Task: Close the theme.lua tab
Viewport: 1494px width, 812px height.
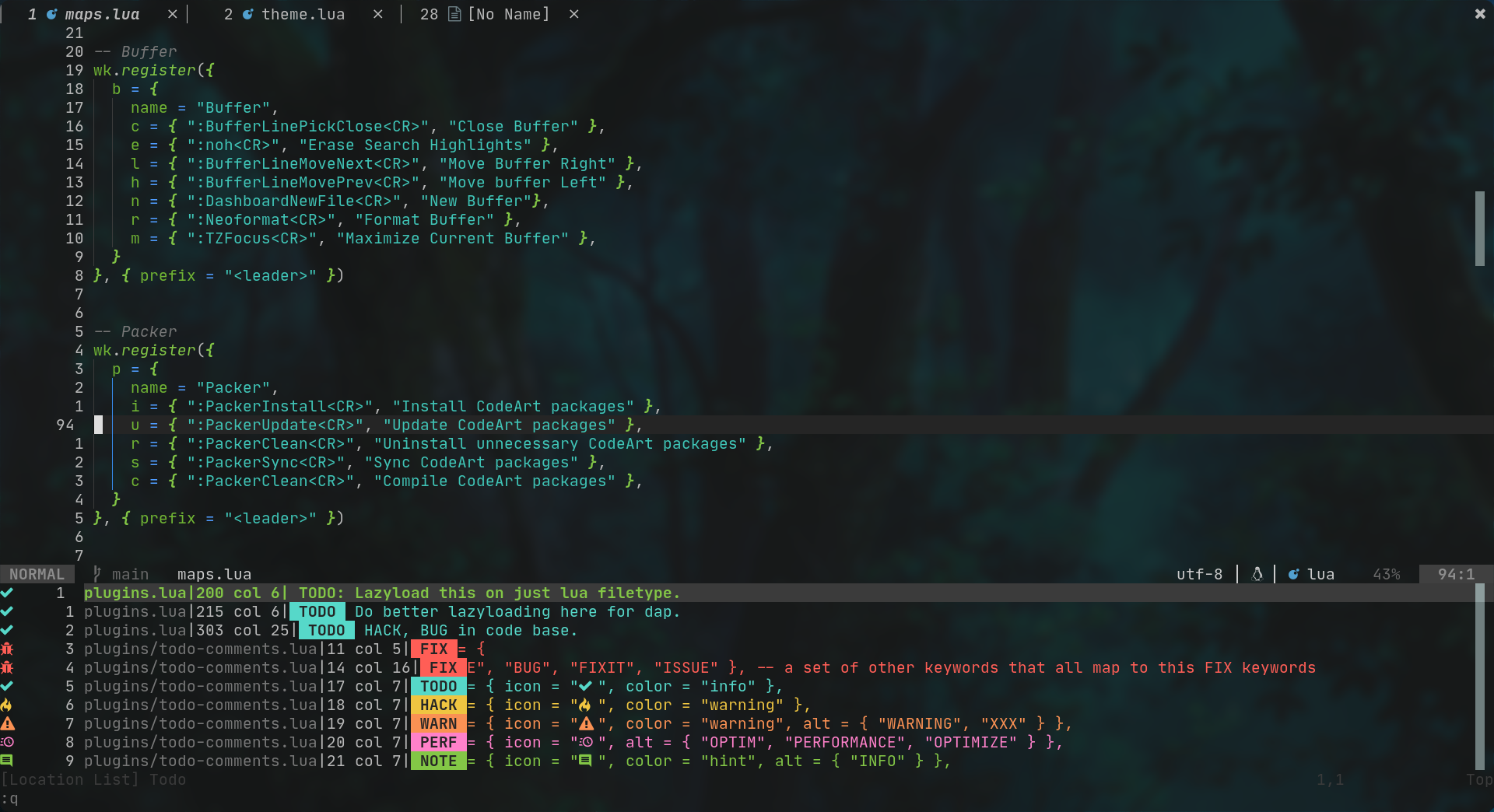Action: (x=378, y=14)
